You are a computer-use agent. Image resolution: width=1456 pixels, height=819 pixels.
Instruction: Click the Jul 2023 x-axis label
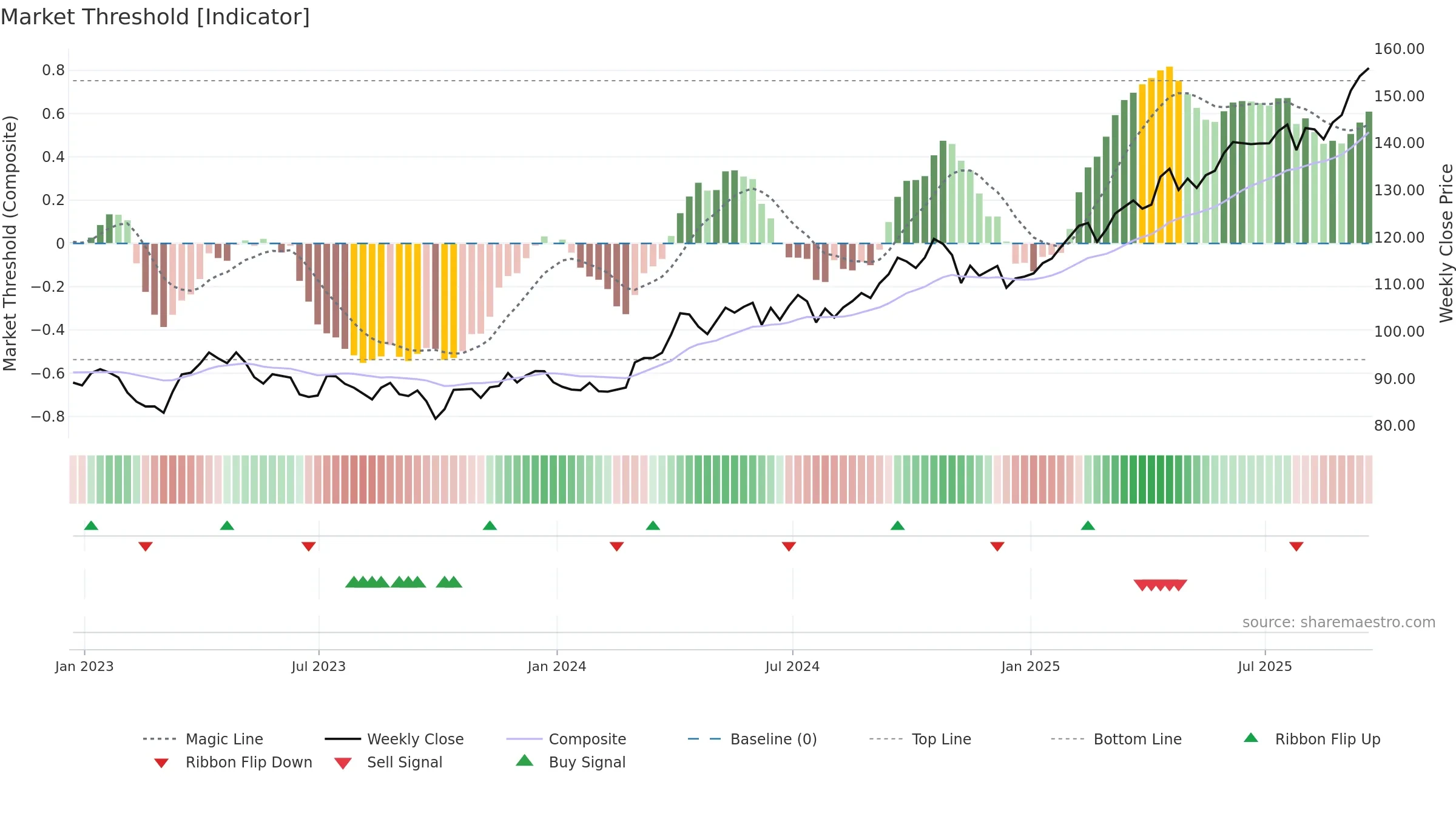[318, 666]
